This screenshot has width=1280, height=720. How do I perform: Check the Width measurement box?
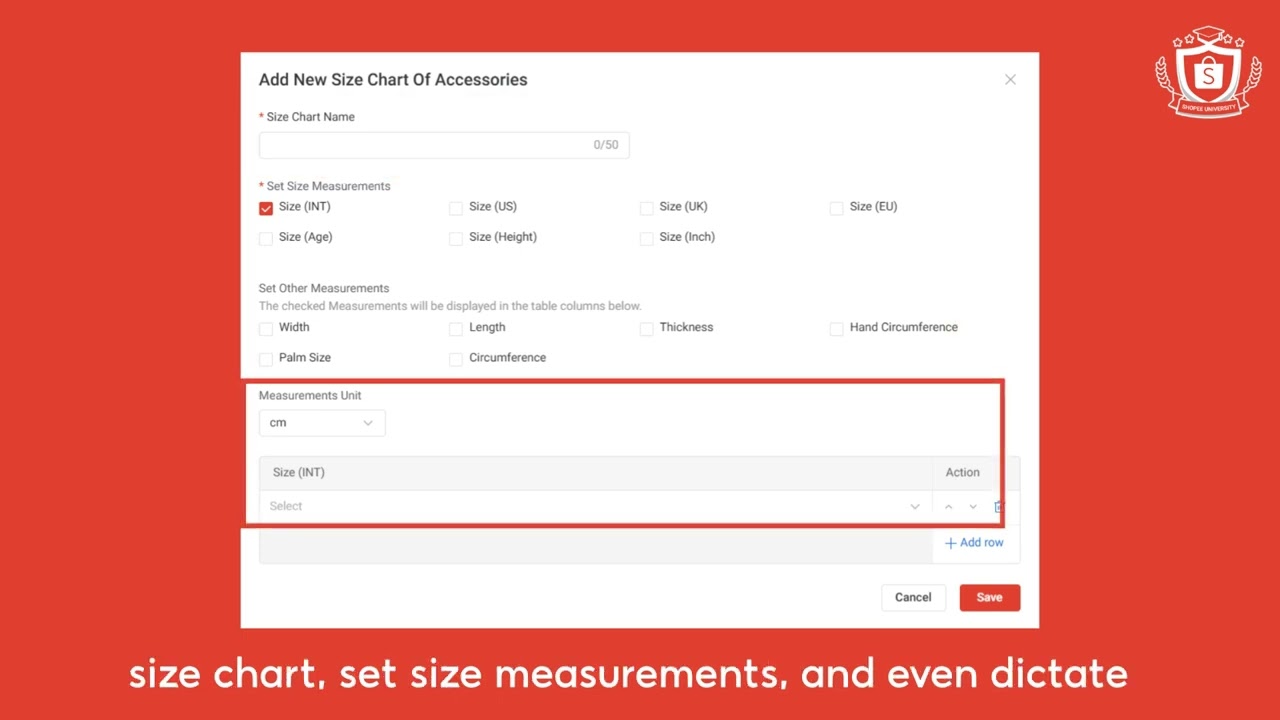coord(266,328)
